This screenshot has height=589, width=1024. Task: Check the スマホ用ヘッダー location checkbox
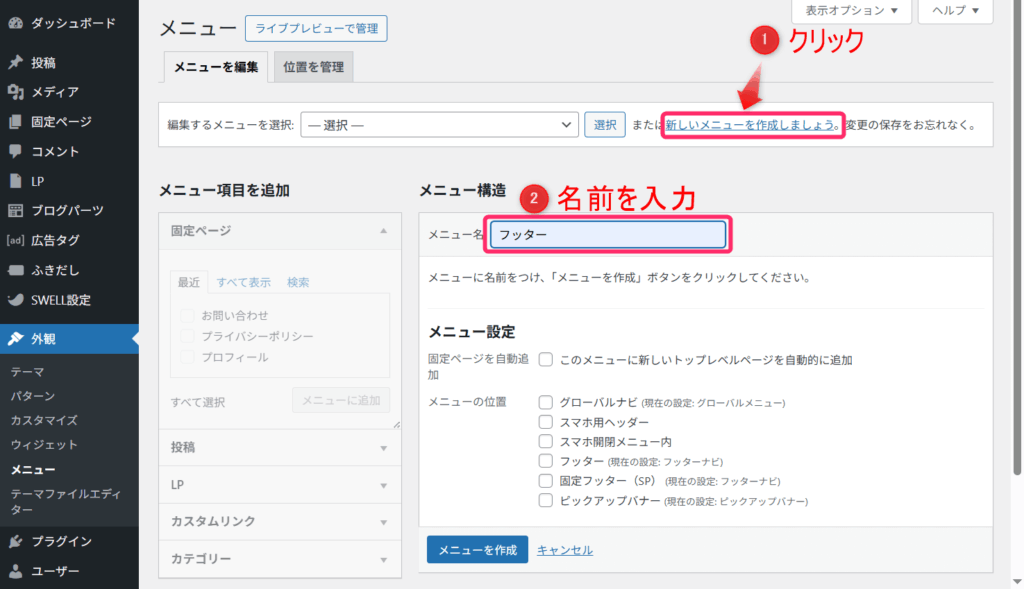point(546,422)
